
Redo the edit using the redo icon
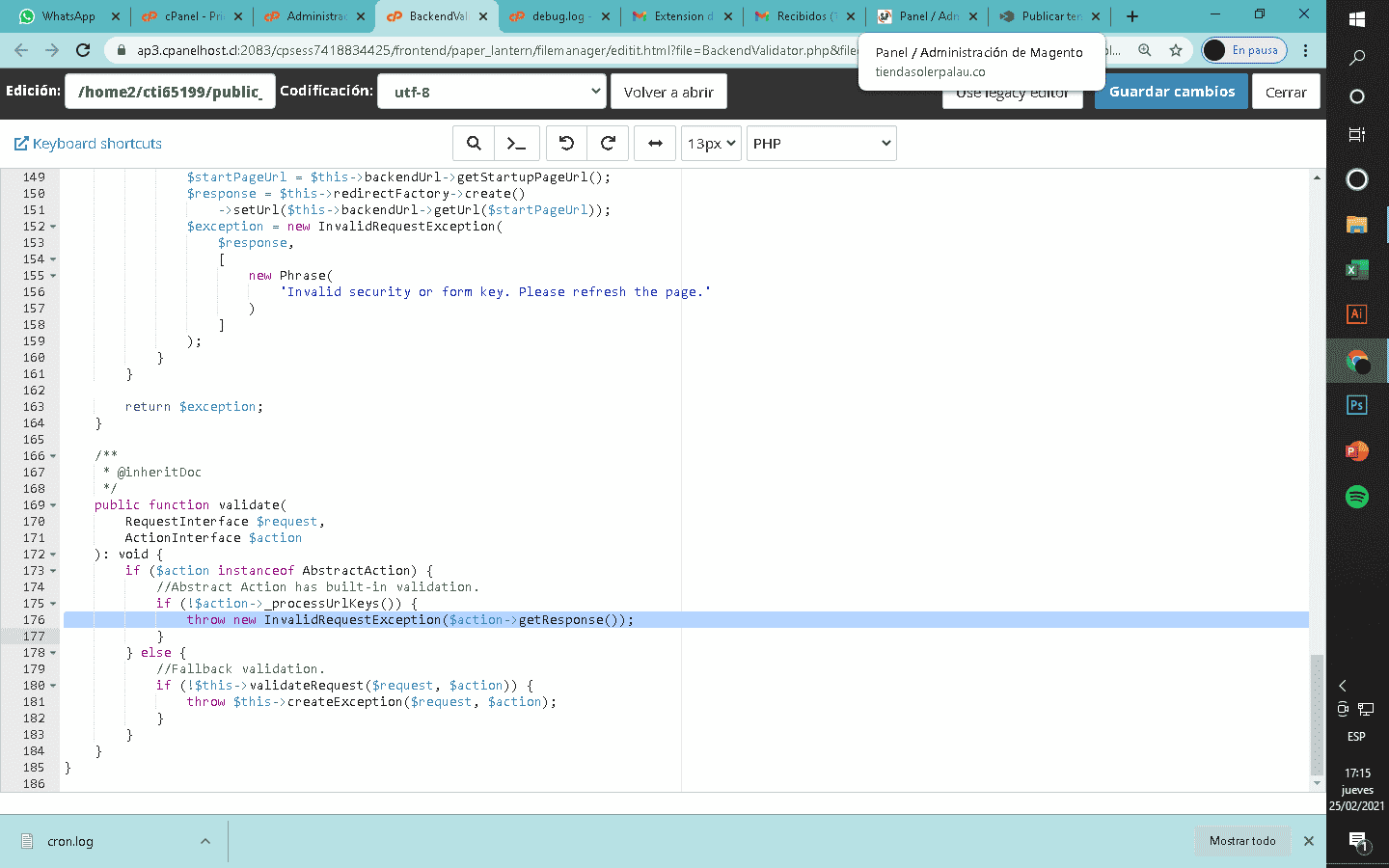pyautogui.click(x=608, y=143)
